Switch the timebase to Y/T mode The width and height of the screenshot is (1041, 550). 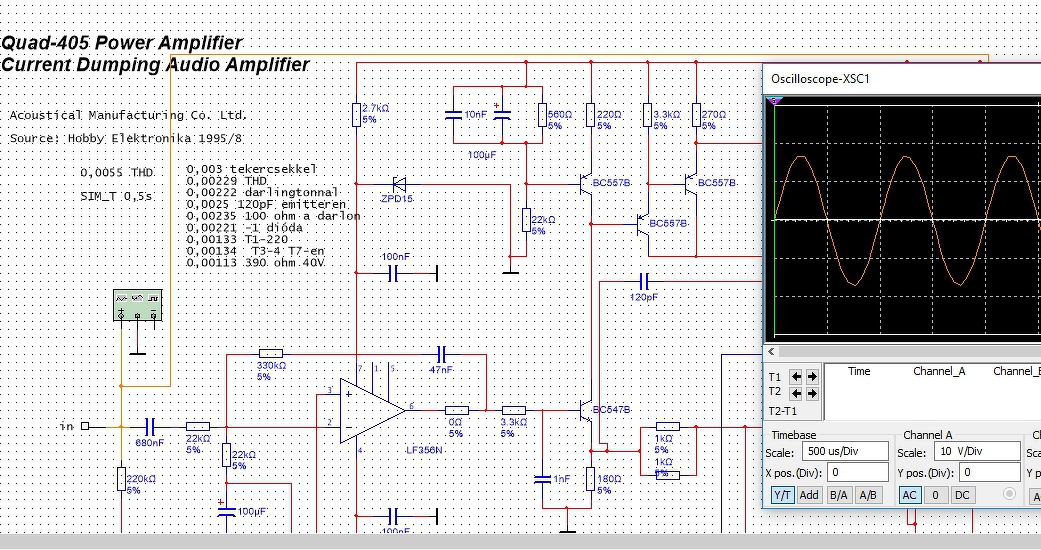(x=783, y=495)
